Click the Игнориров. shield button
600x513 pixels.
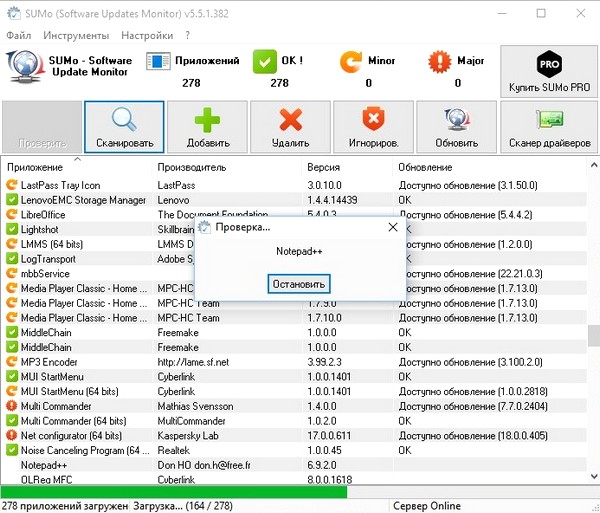click(373, 127)
